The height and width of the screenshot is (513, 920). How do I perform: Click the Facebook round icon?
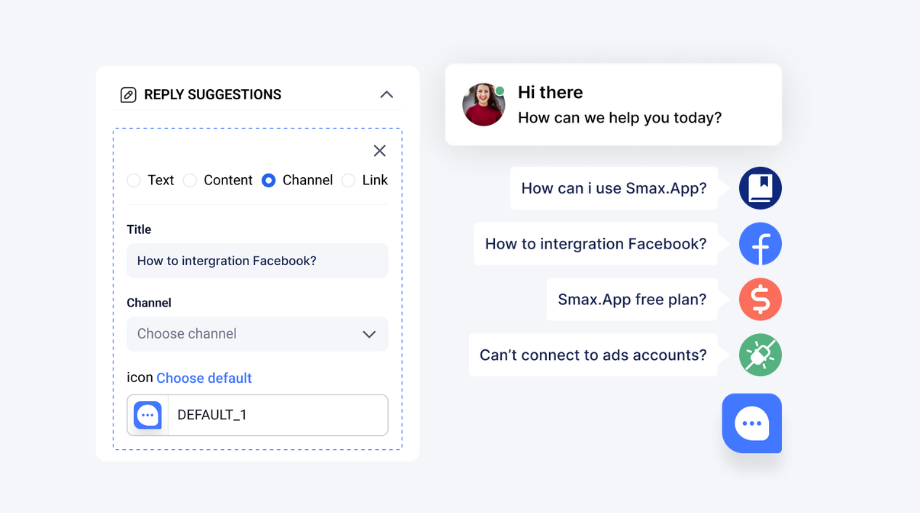pyautogui.click(x=760, y=244)
